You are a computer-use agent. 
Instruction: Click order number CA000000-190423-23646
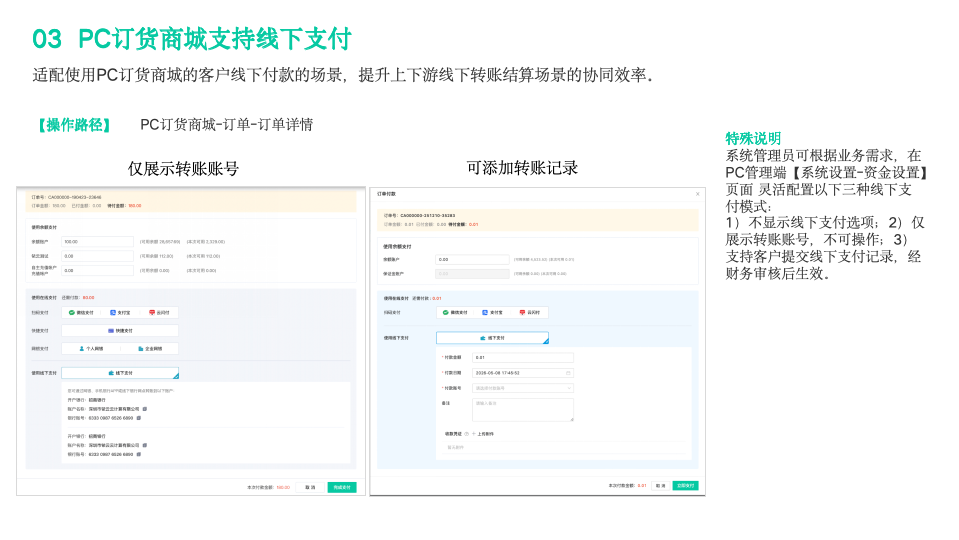pyautogui.click(x=75, y=198)
